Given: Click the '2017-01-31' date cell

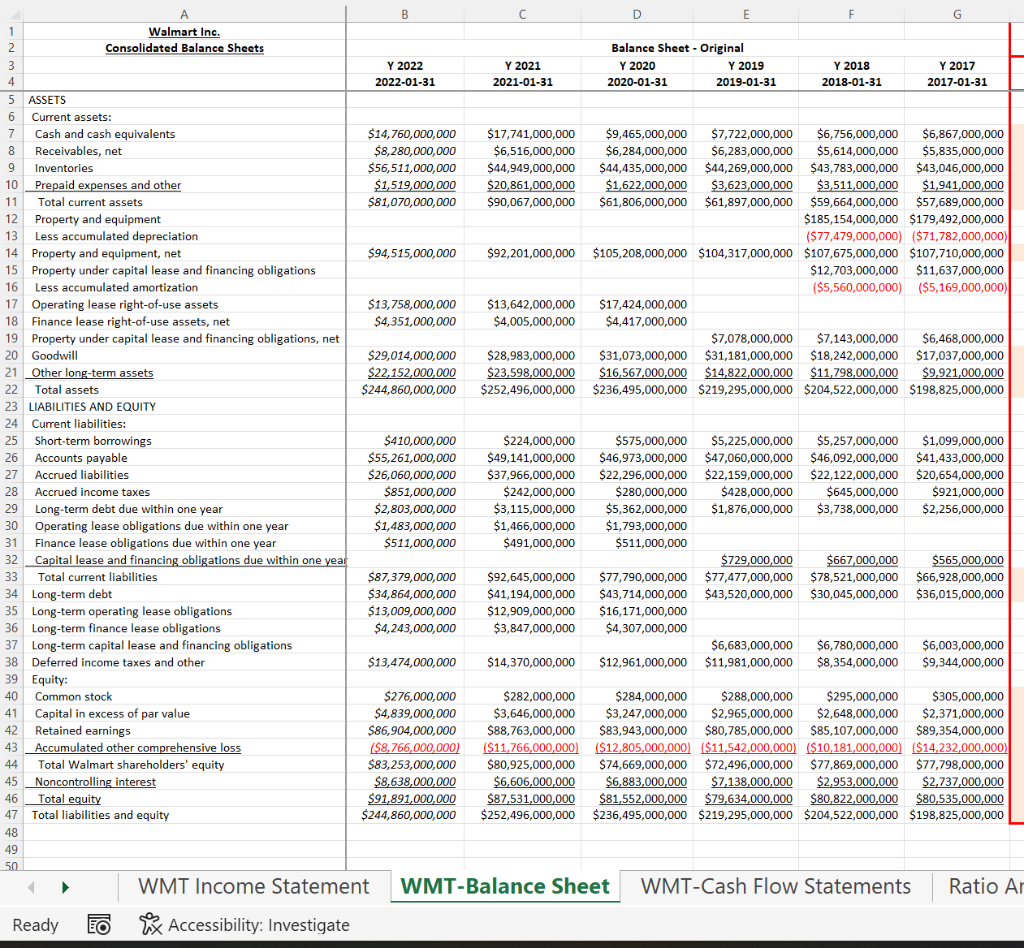Looking at the screenshot, I should [957, 82].
